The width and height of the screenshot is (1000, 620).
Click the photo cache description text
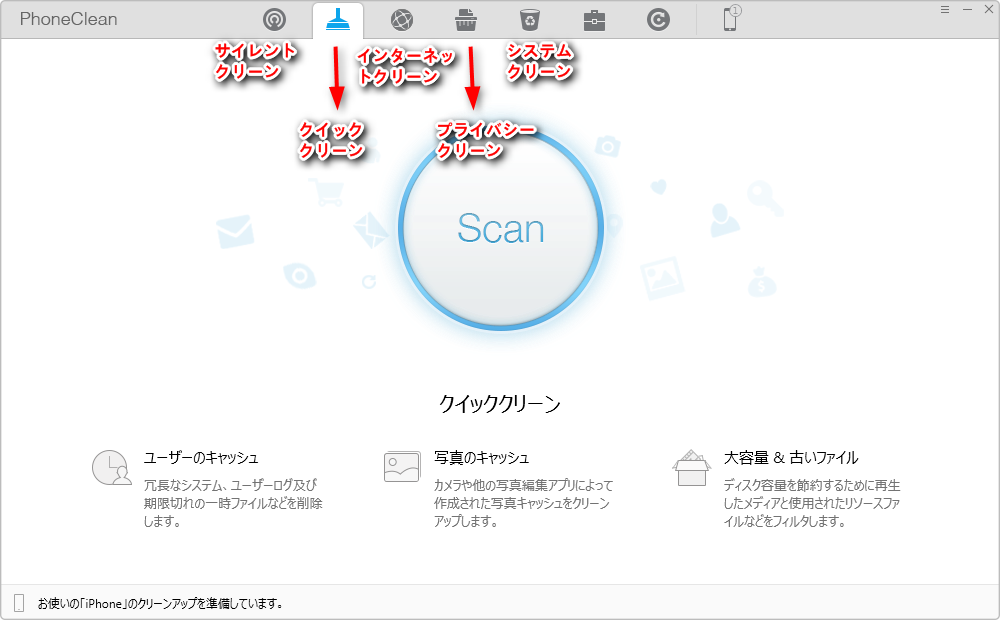[523, 503]
